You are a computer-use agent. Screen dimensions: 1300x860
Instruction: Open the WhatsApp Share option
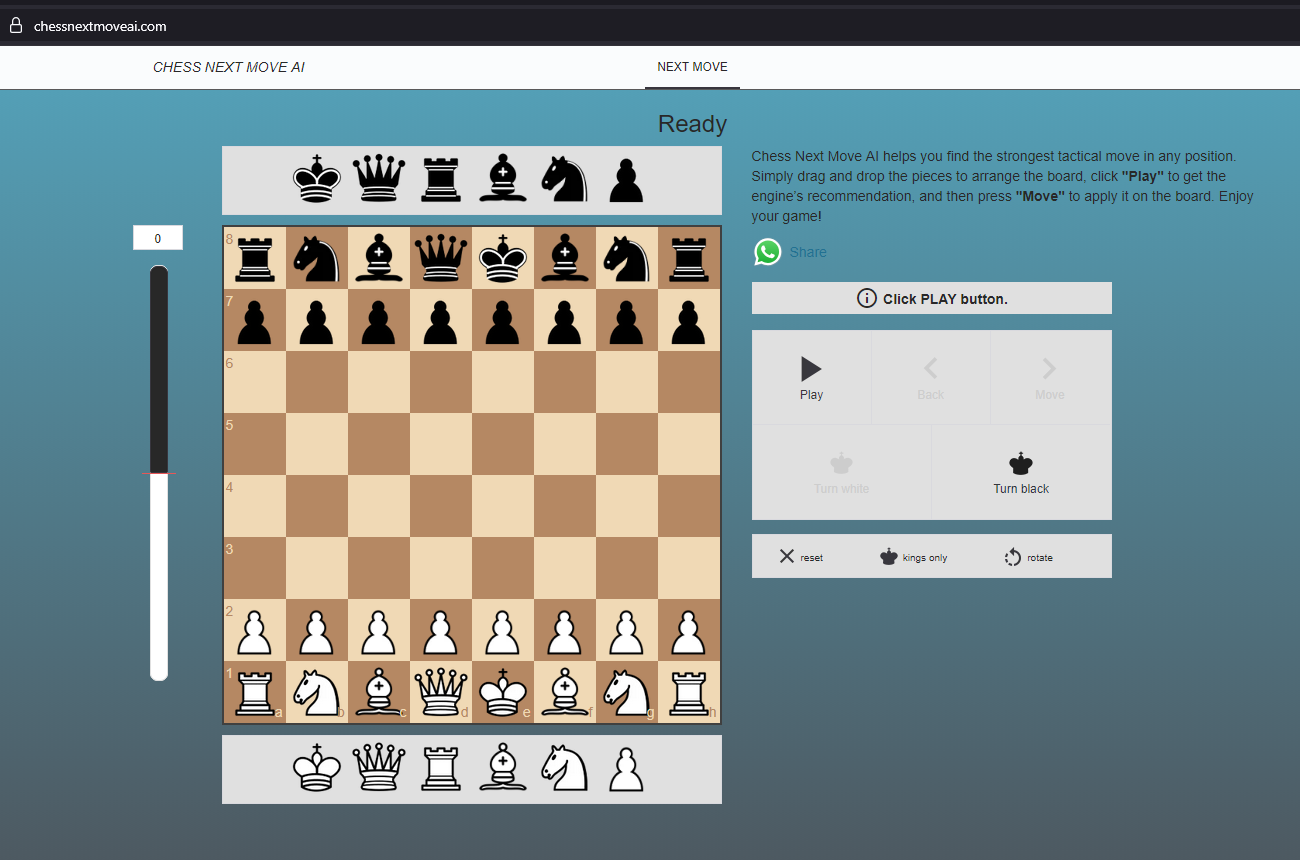pos(790,252)
